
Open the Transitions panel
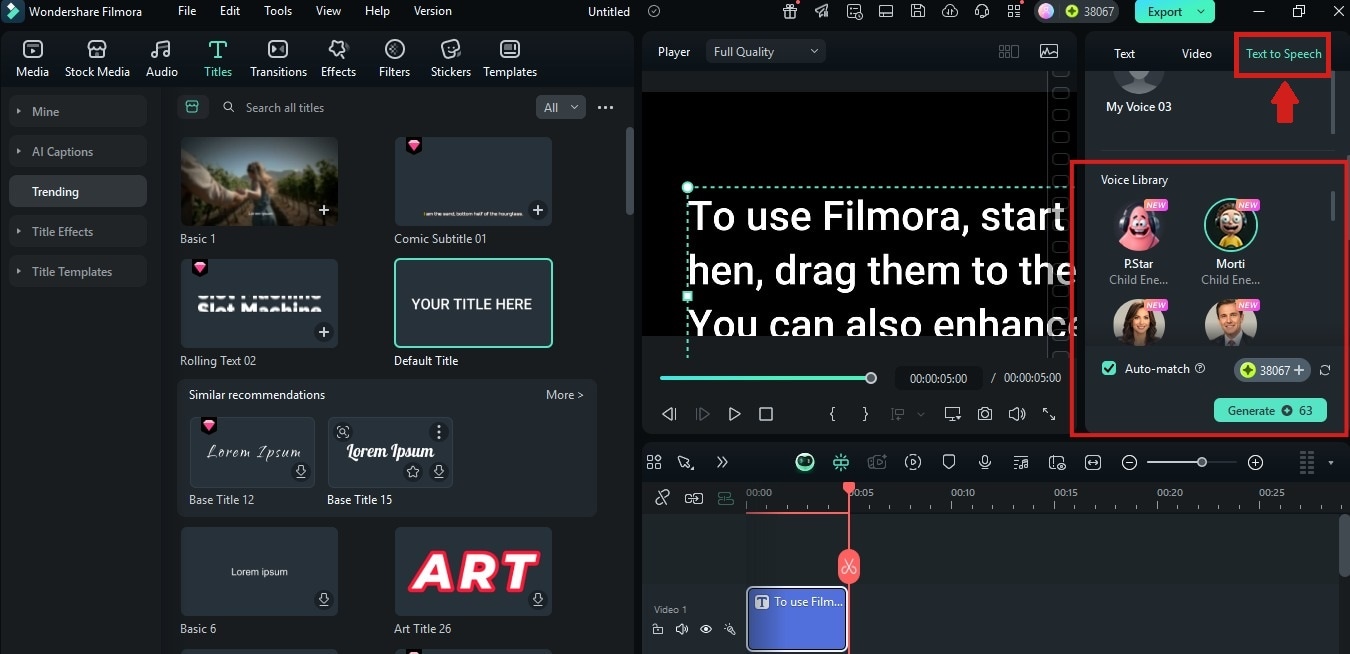click(278, 59)
